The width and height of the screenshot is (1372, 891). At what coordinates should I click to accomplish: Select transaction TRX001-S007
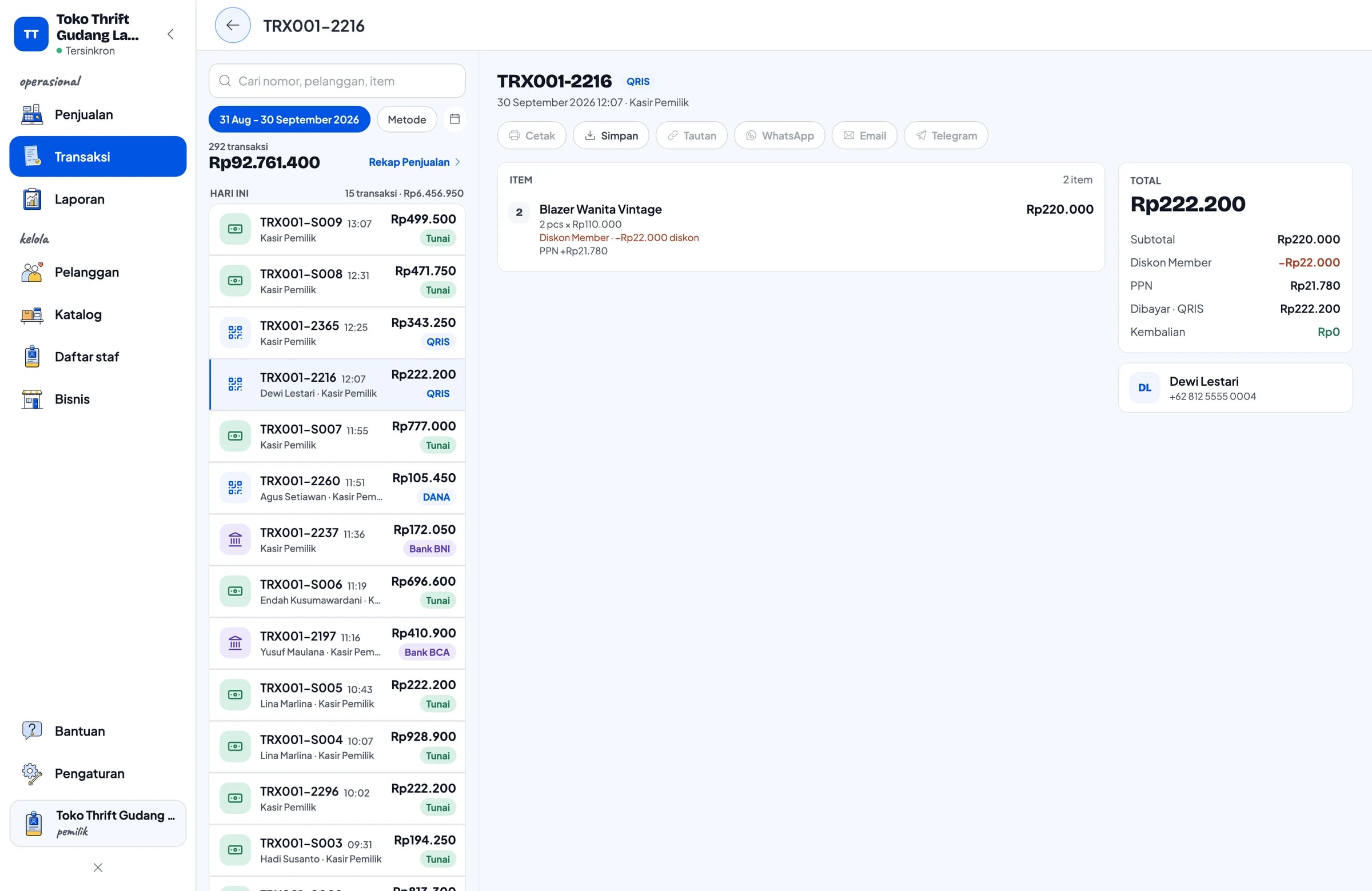337,436
